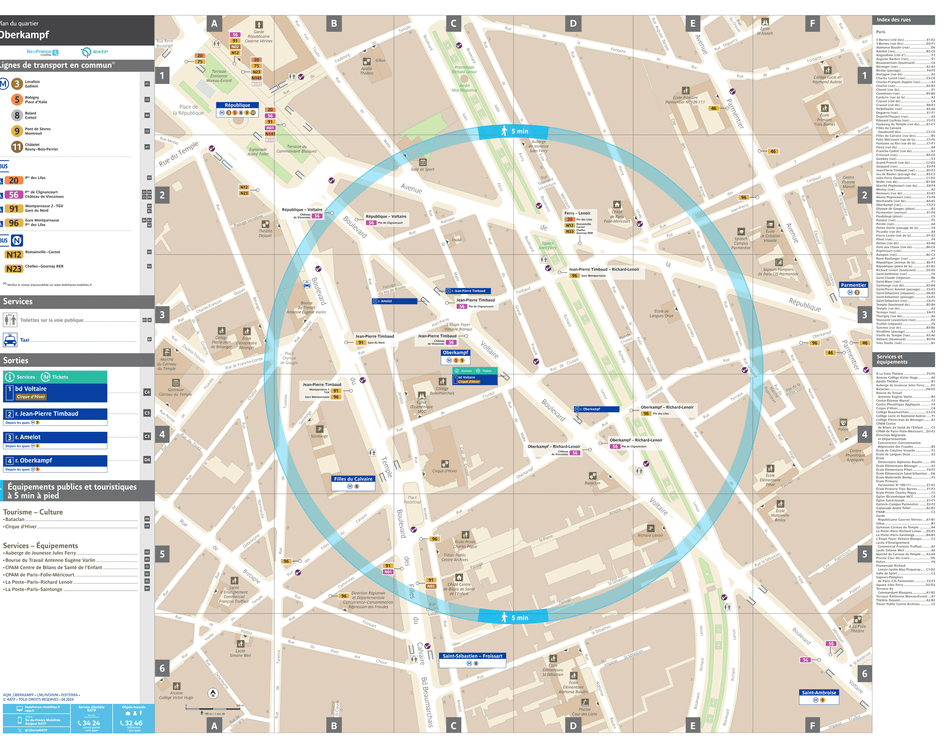Image resolution: width=944 pixels, height=748 pixels.
Task: Click the Île-de-France Mobilités logo
Action: (42, 52)
